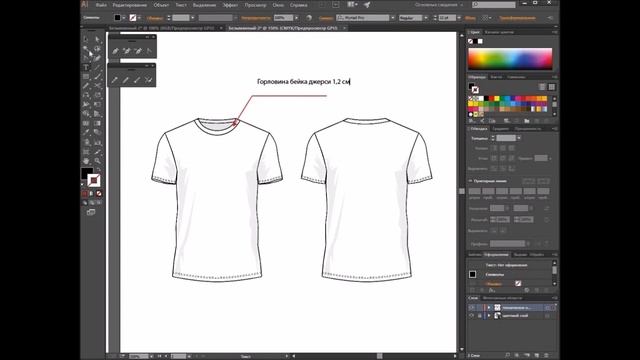The width and height of the screenshot is (640, 360).
Task: Expand the цветовой слой layer
Action: tap(489, 316)
